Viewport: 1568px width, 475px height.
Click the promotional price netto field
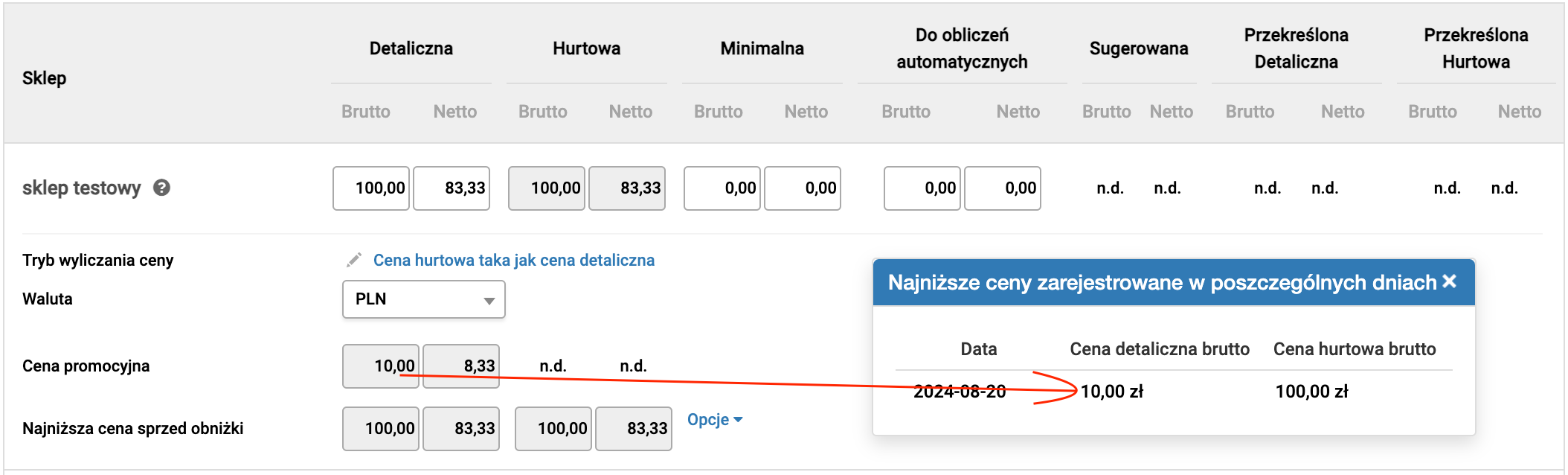[461, 366]
